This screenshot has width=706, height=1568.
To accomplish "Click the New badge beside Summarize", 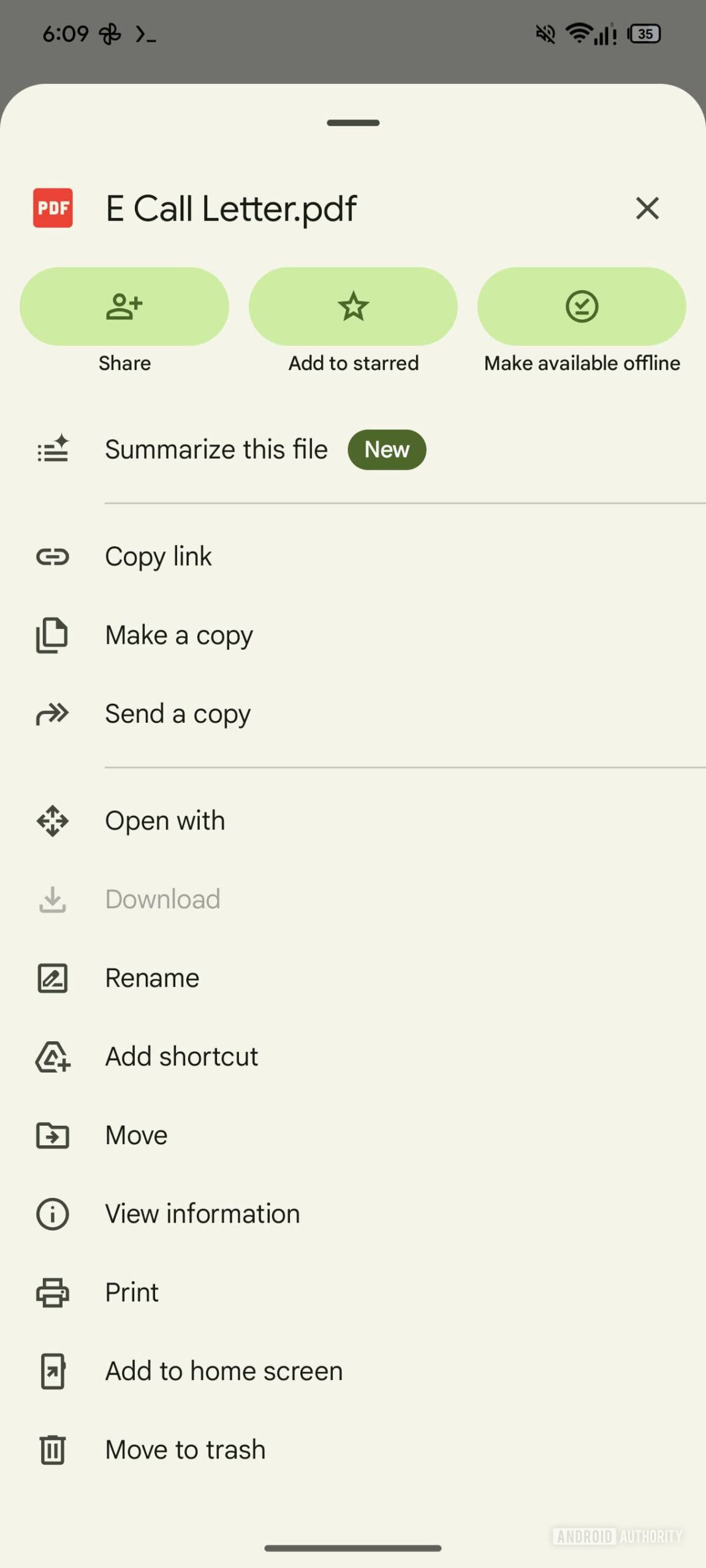I will coord(387,450).
